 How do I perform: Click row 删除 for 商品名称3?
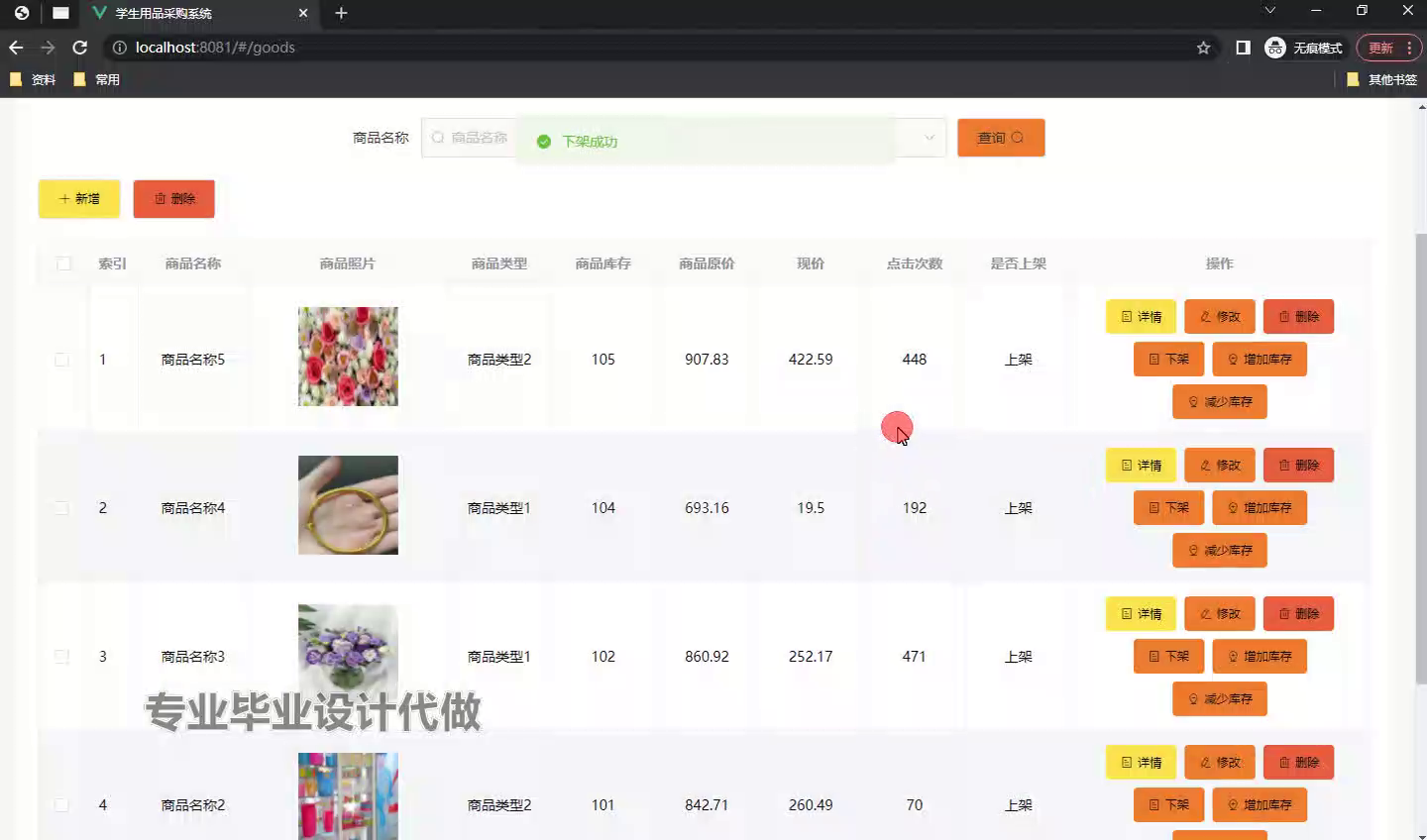pos(1299,614)
